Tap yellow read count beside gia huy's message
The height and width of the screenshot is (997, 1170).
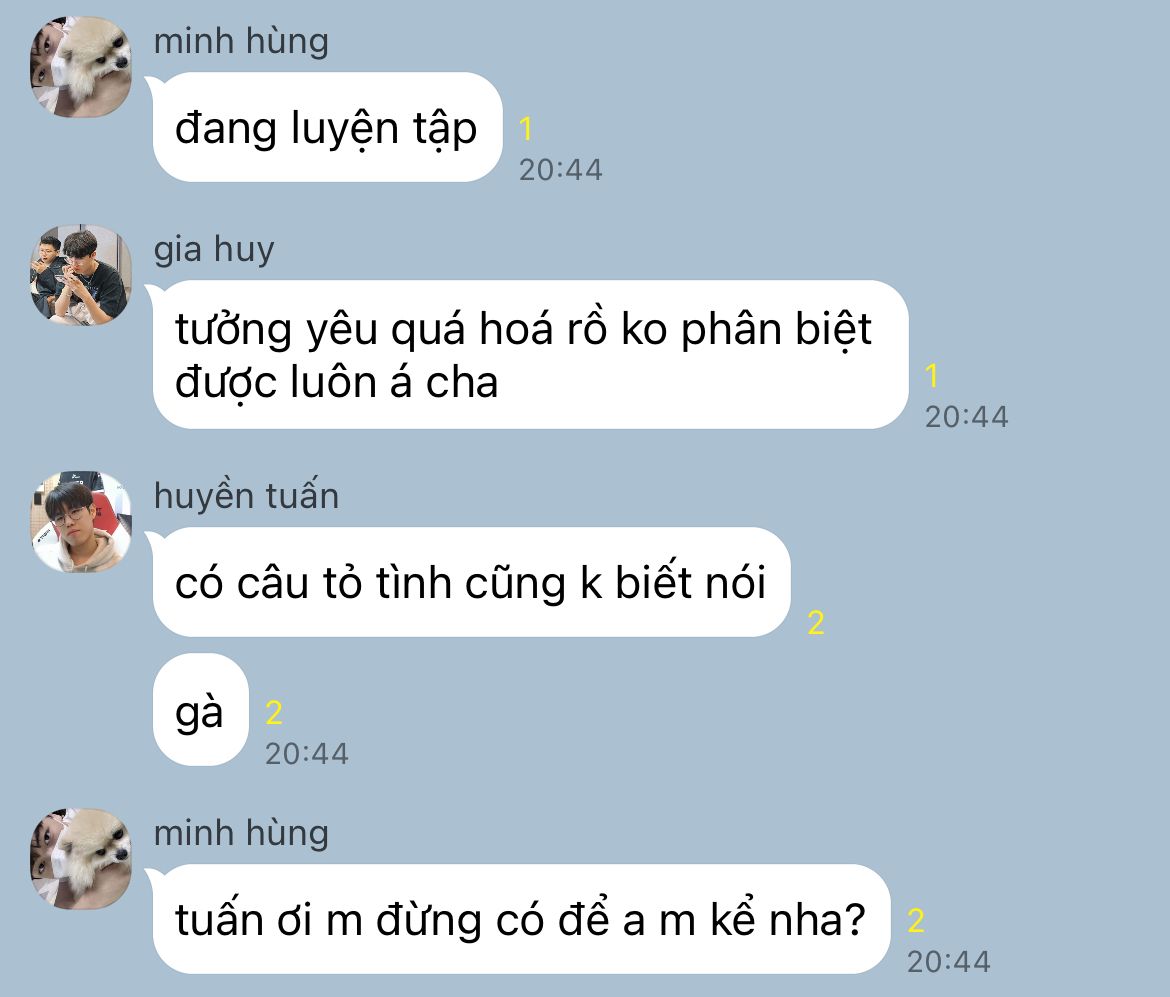coord(932,375)
